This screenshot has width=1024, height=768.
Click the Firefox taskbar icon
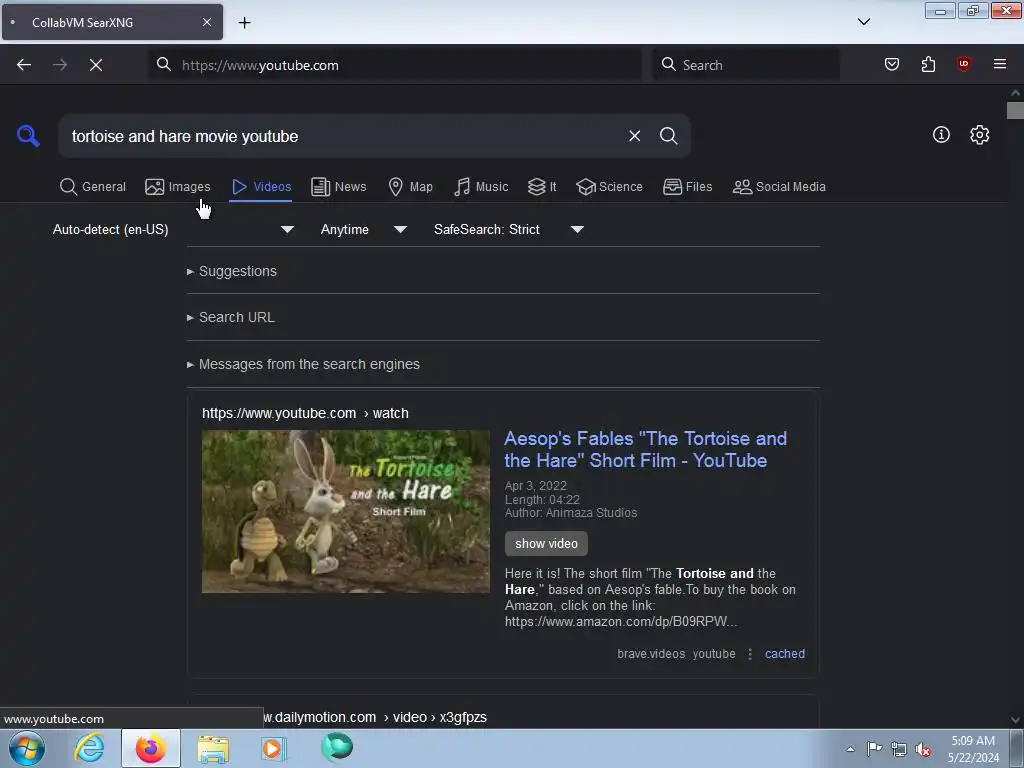point(151,748)
